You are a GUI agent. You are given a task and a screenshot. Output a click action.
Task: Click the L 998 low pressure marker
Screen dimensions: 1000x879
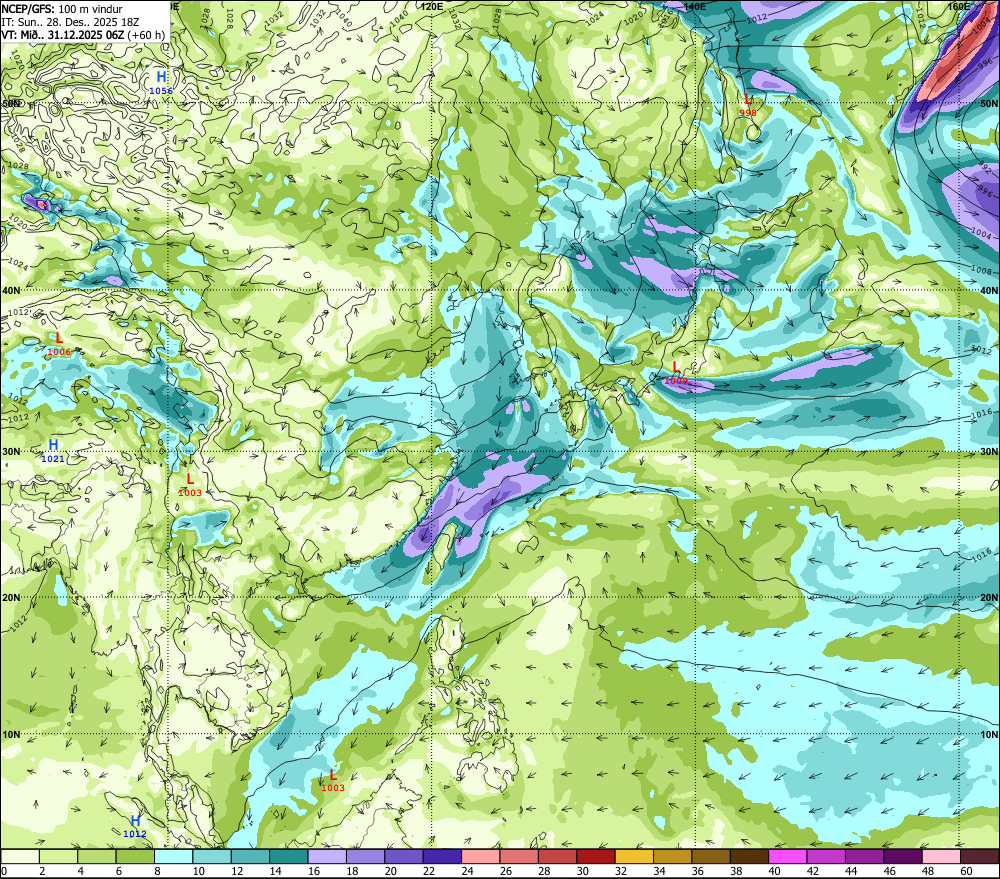[x=748, y=105]
